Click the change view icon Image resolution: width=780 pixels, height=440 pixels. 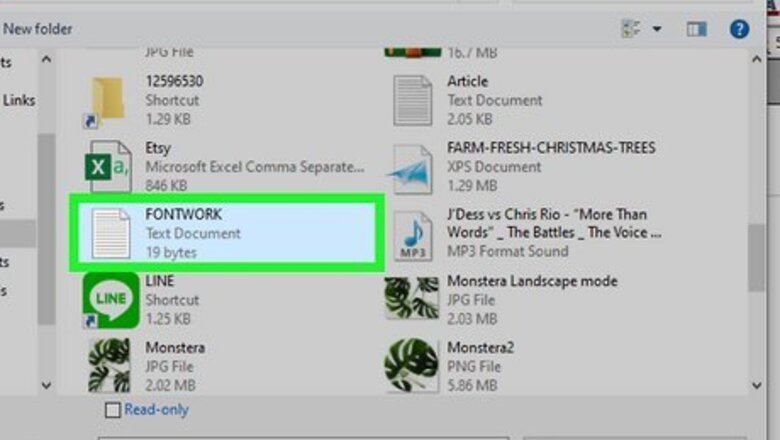pos(631,29)
